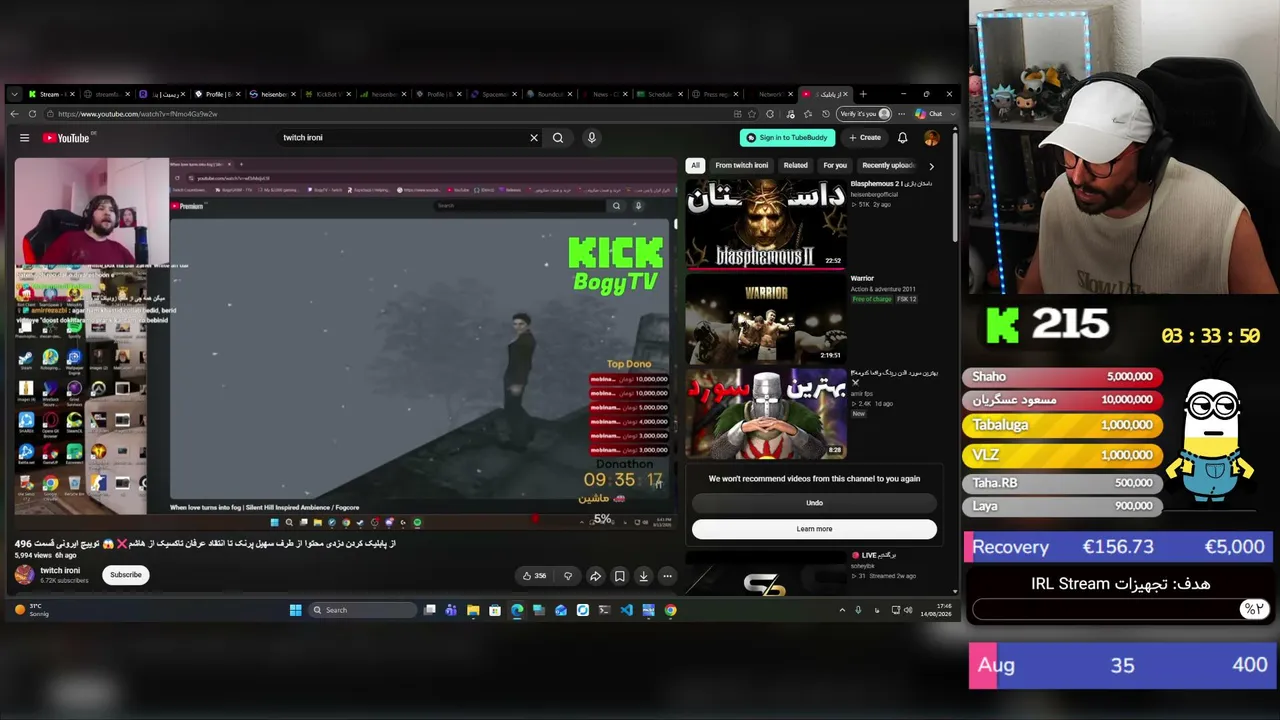Image resolution: width=1280 pixels, height=720 pixels.
Task: Open the weather widget showing 31°C
Action: [x=31, y=610]
